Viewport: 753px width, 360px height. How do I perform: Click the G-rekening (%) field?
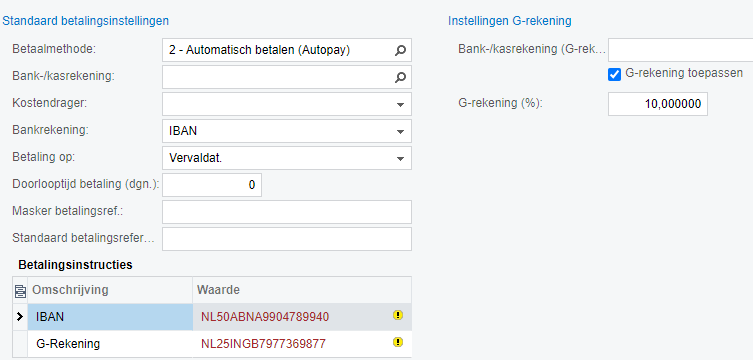(x=657, y=104)
